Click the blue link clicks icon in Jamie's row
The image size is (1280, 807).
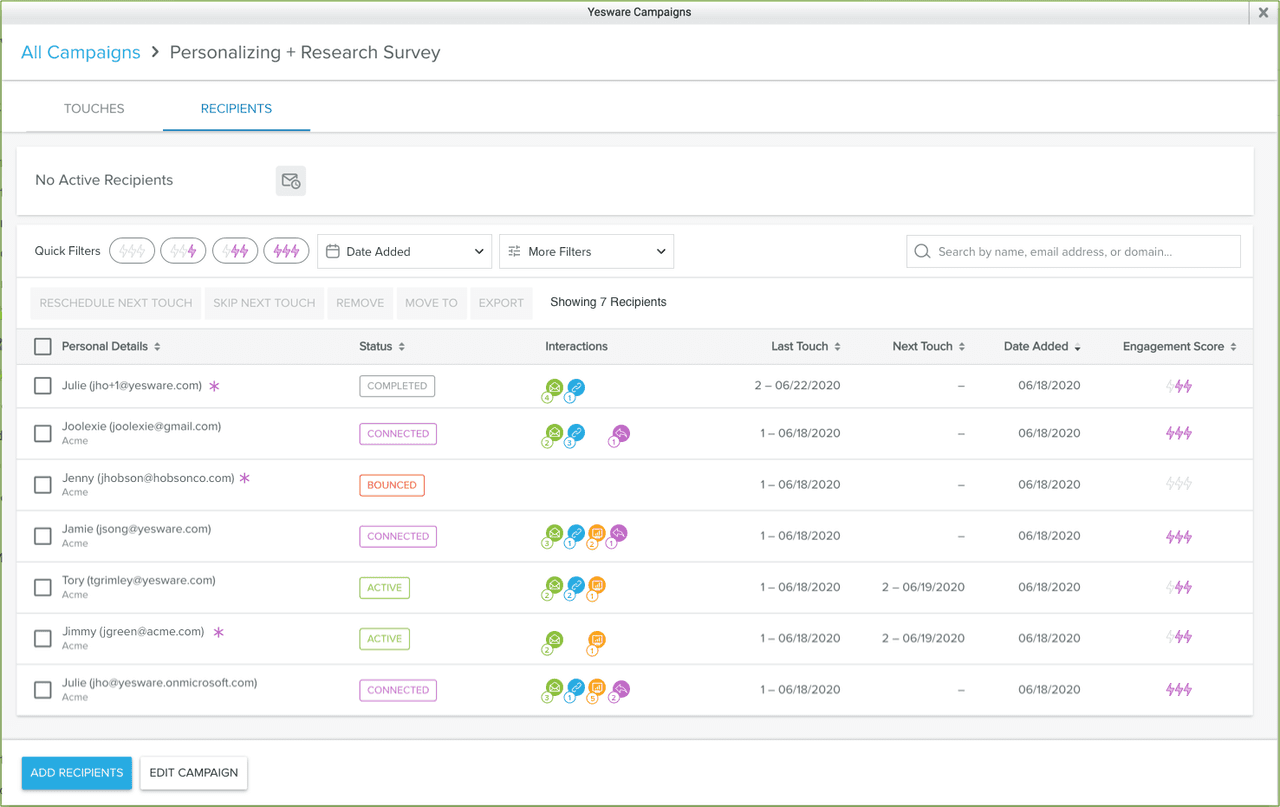[x=576, y=534]
